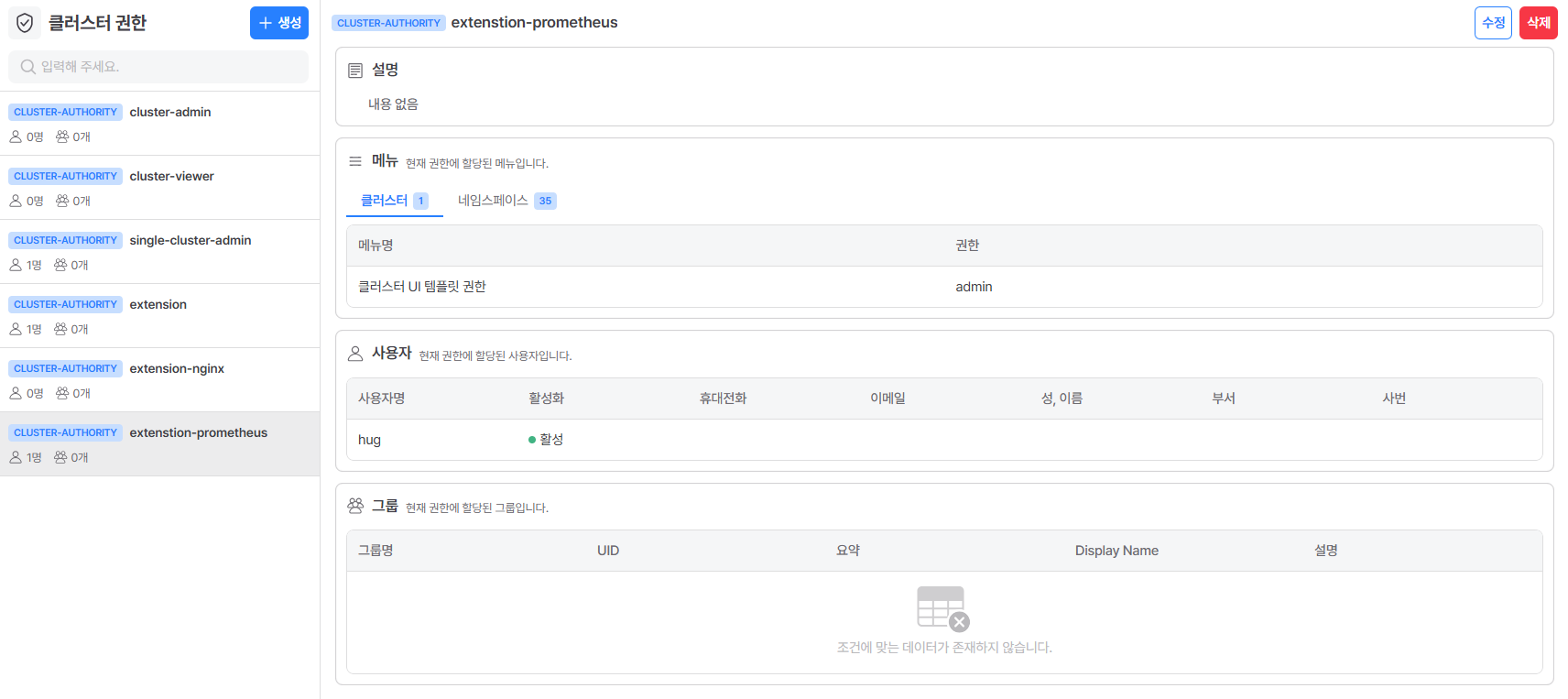Click the group icon under single-cluster-admin

tap(60, 265)
